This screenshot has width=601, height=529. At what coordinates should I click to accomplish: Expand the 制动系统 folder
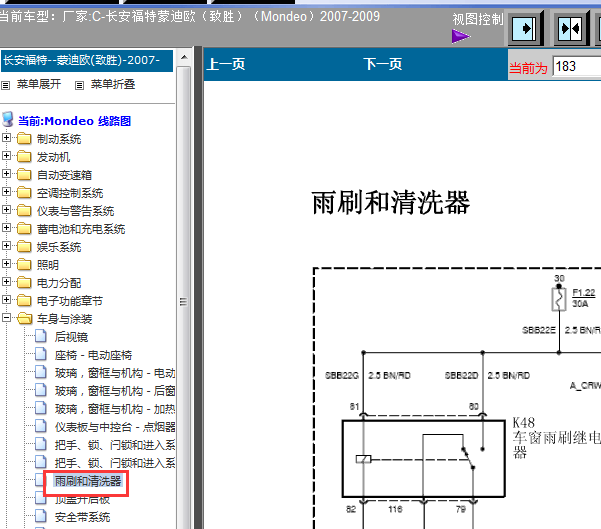click(6, 137)
